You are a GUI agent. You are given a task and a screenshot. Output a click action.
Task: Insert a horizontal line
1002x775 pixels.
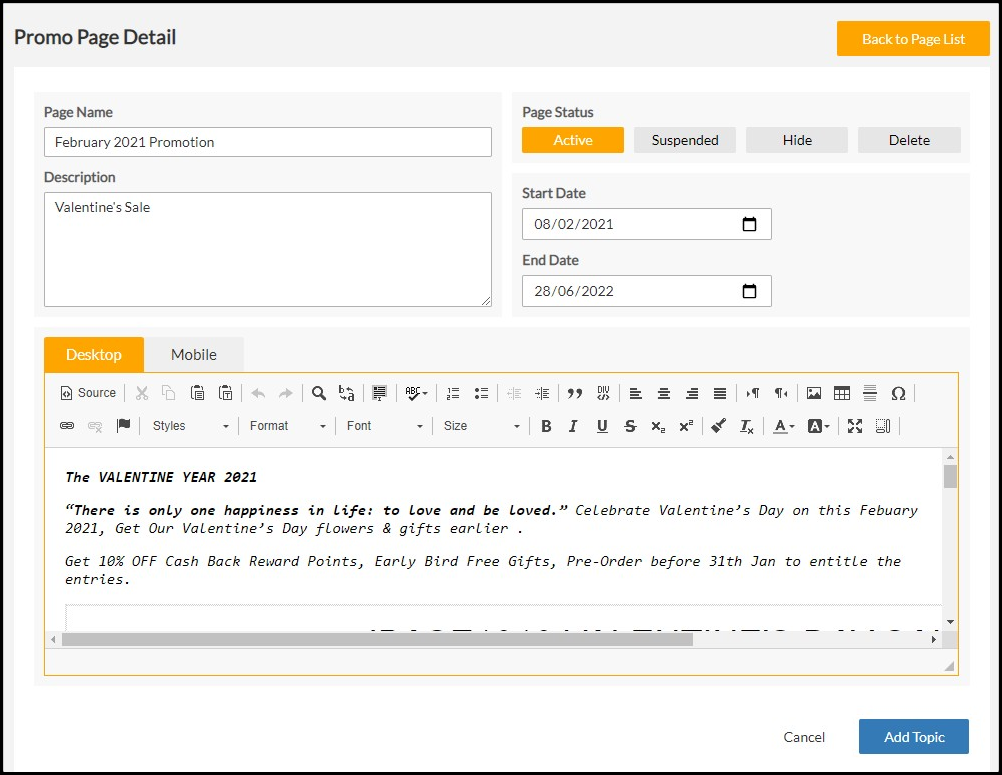pos(870,393)
